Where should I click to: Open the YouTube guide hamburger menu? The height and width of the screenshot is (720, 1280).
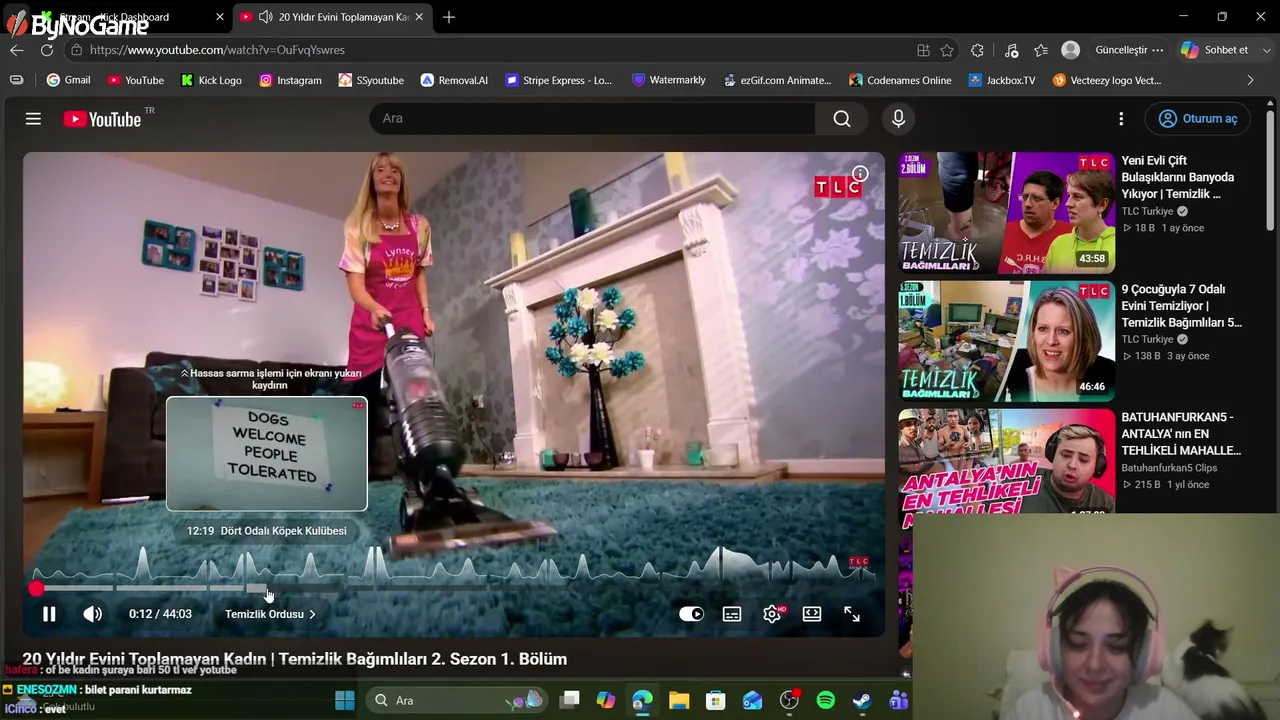[x=33, y=119]
